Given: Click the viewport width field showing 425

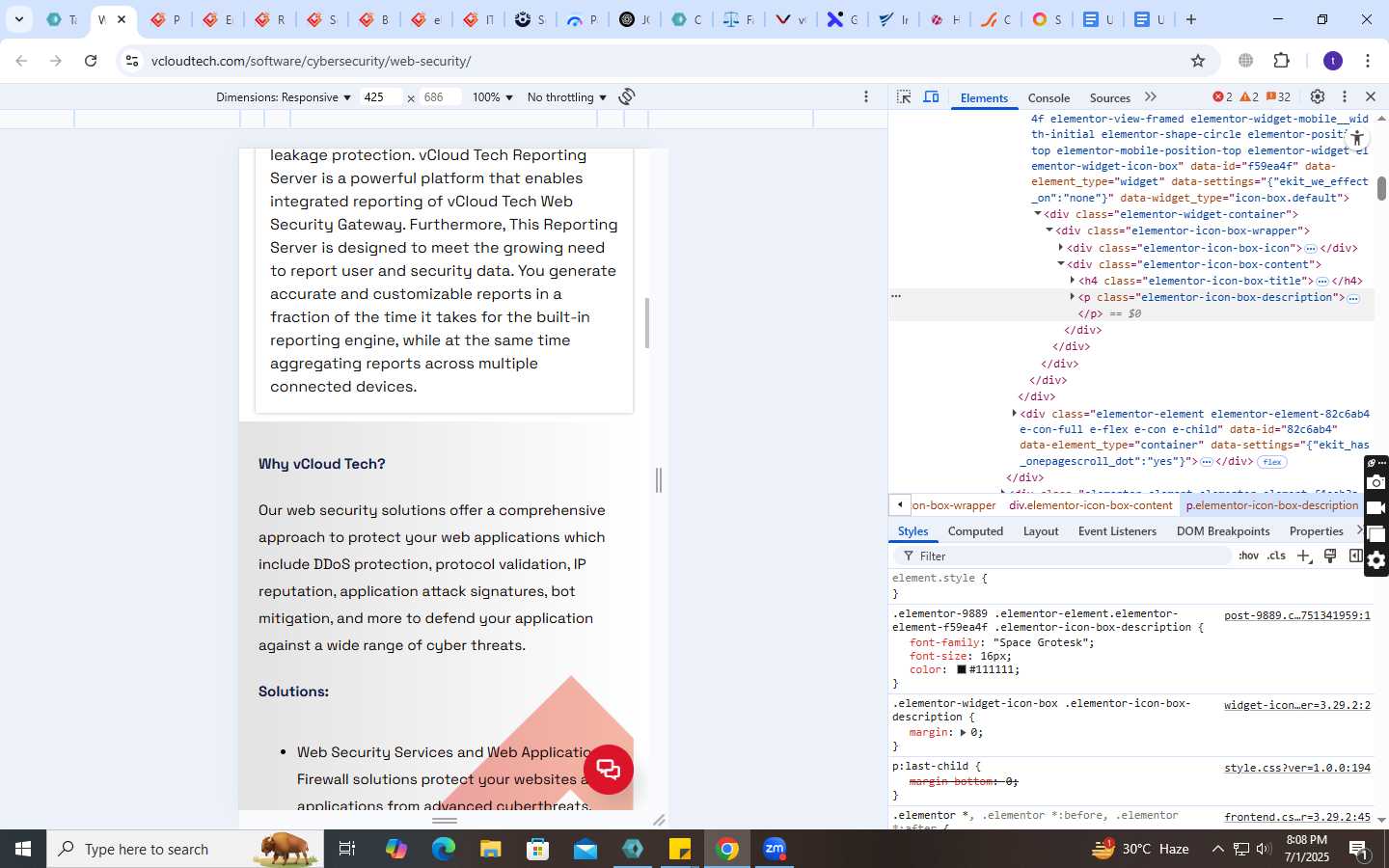Looking at the screenshot, I should 381,97.
